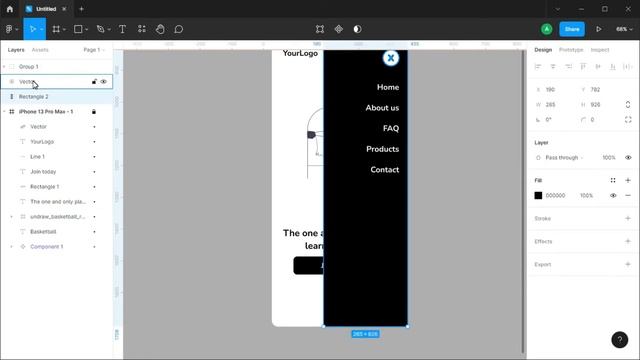Image resolution: width=640 pixels, height=360 pixels.
Task: Toggle visibility of the top Vector layer
Action: [104, 82]
